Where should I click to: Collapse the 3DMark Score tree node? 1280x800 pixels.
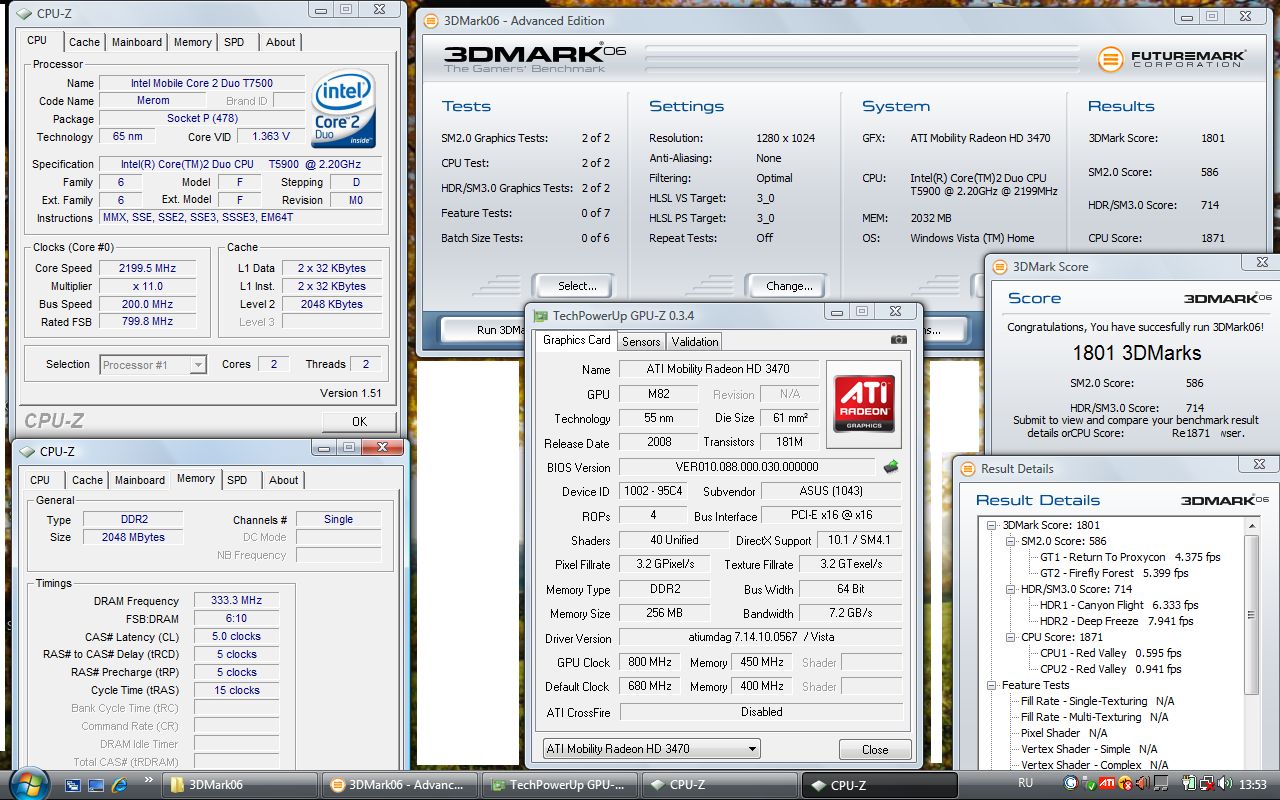click(x=992, y=525)
